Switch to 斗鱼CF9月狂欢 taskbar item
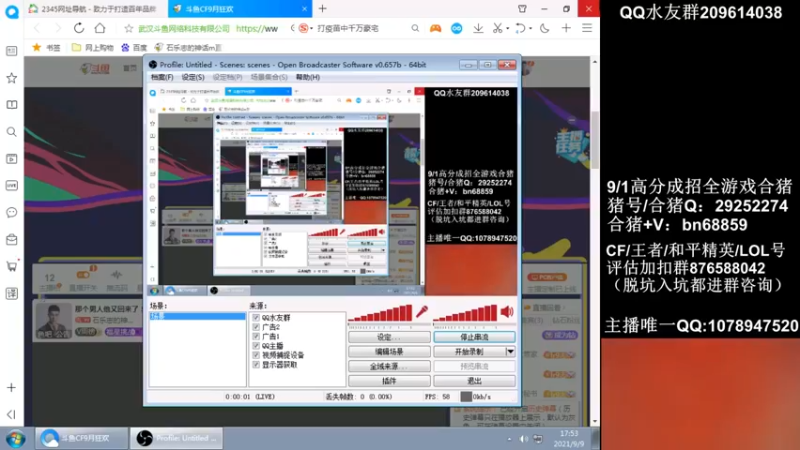Viewport: 800px width, 450px height. pos(82,438)
